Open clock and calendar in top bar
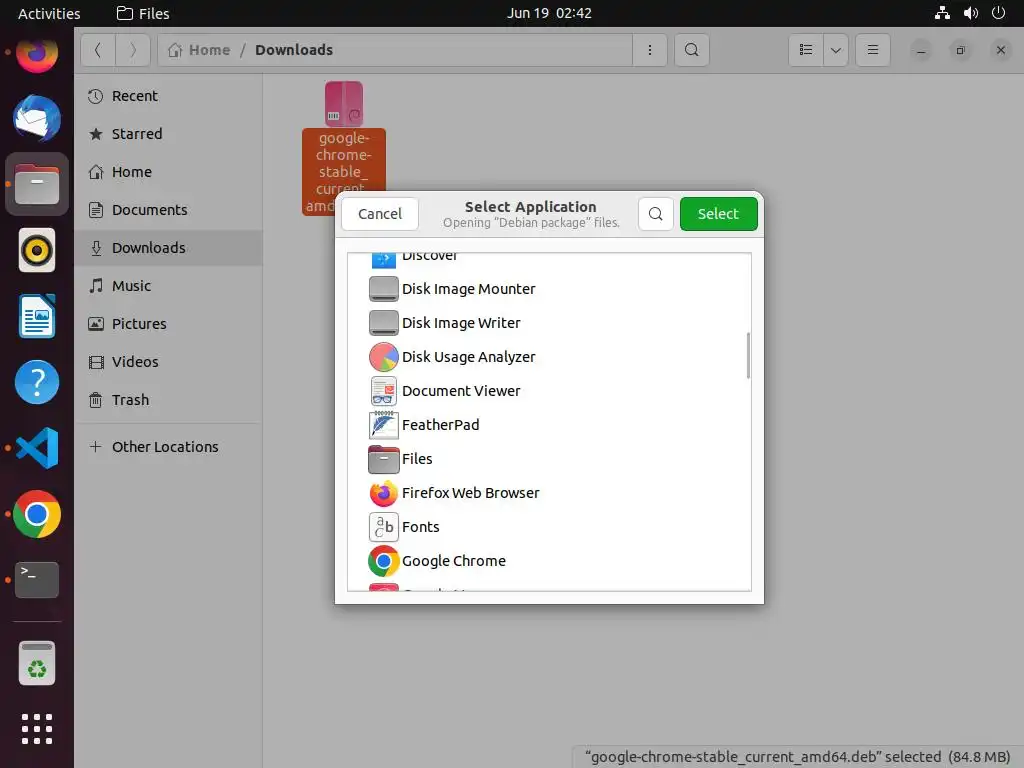1024x768 pixels. (x=549, y=13)
